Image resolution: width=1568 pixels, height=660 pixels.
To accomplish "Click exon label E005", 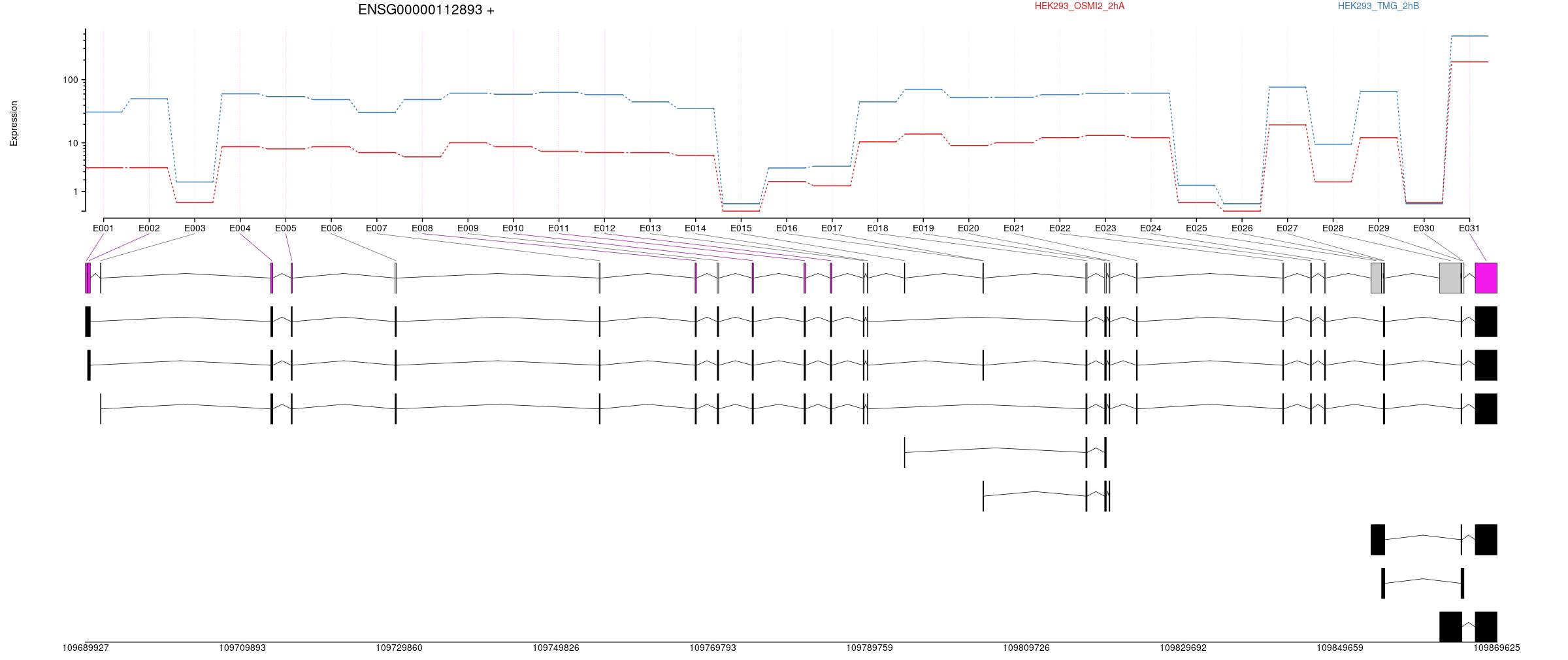I will click(x=286, y=228).
